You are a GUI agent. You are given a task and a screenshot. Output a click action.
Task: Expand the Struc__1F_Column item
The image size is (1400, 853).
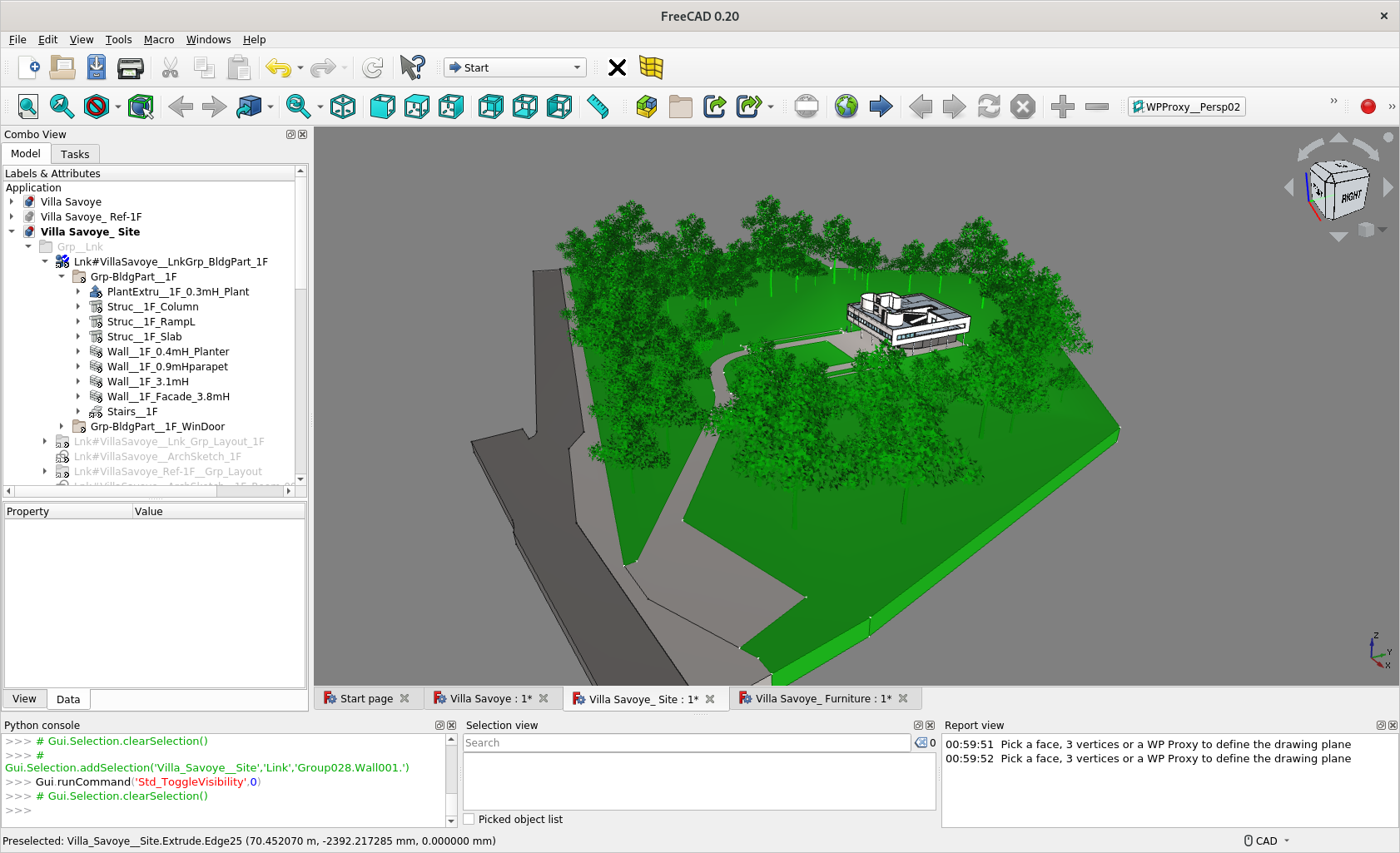pos(78,306)
